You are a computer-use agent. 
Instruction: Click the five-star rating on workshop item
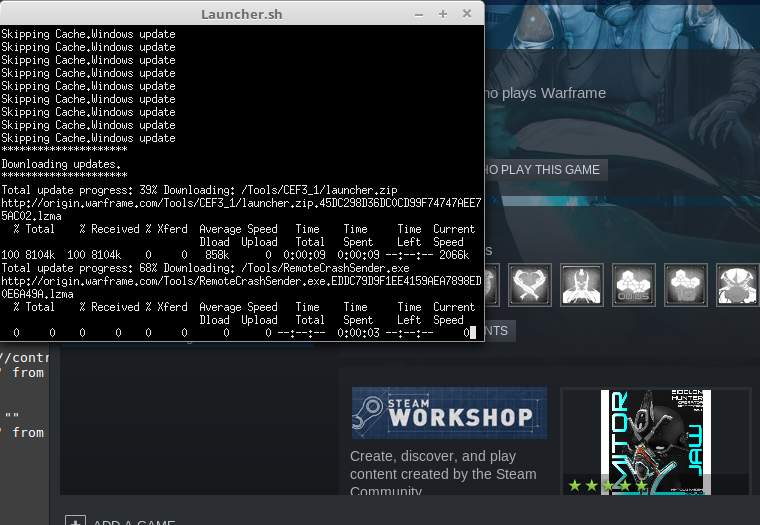coord(607,485)
